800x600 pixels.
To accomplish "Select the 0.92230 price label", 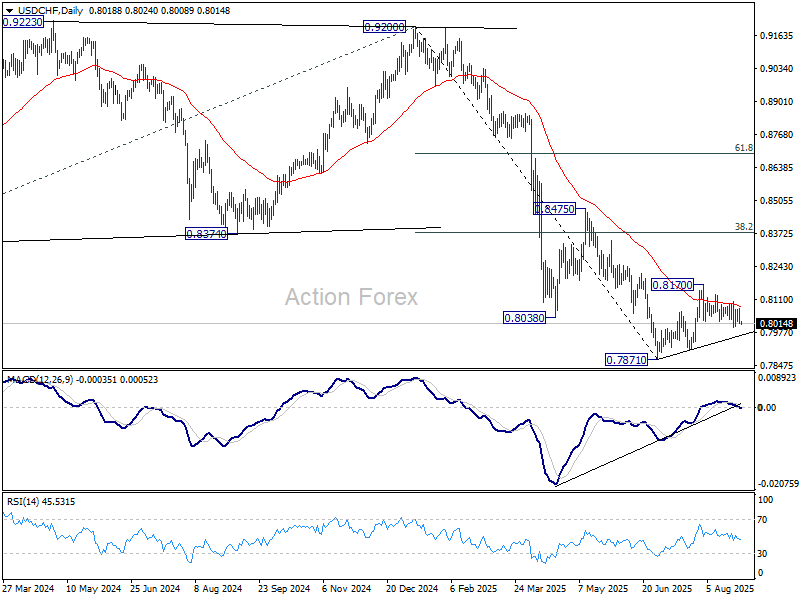I will (23, 22).
